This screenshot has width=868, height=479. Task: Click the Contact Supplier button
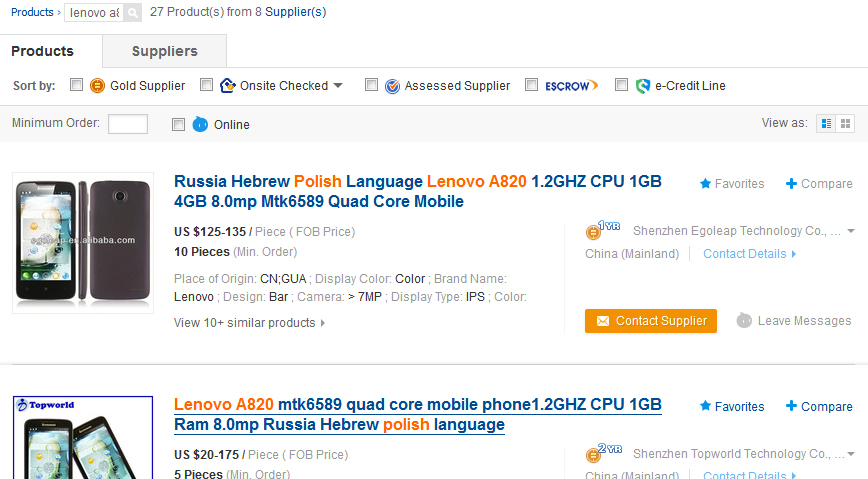tap(651, 321)
